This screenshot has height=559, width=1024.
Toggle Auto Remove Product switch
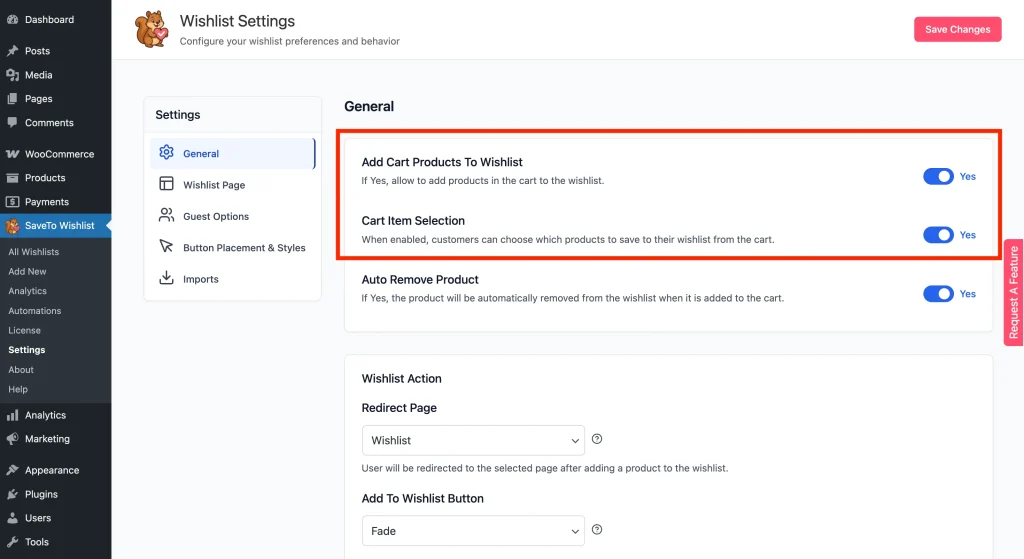(x=938, y=294)
